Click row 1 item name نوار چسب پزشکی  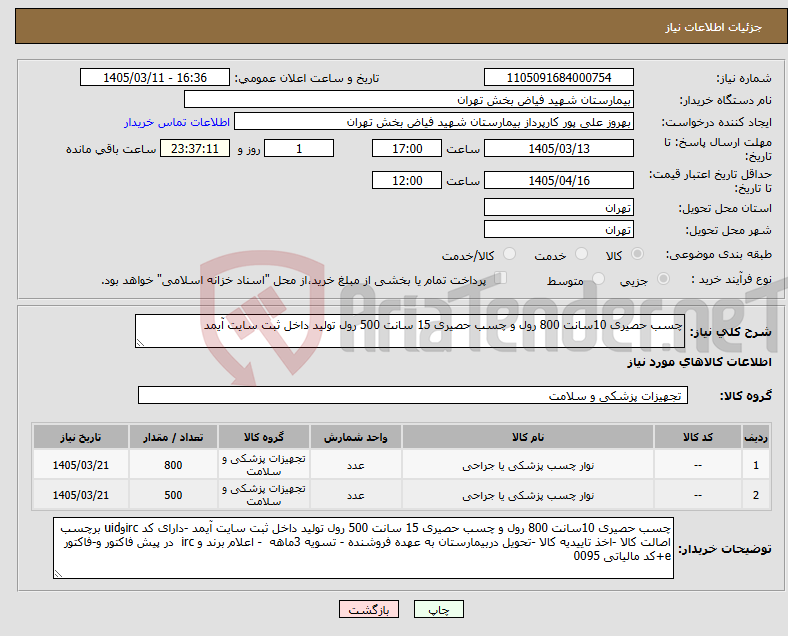[x=528, y=466]
